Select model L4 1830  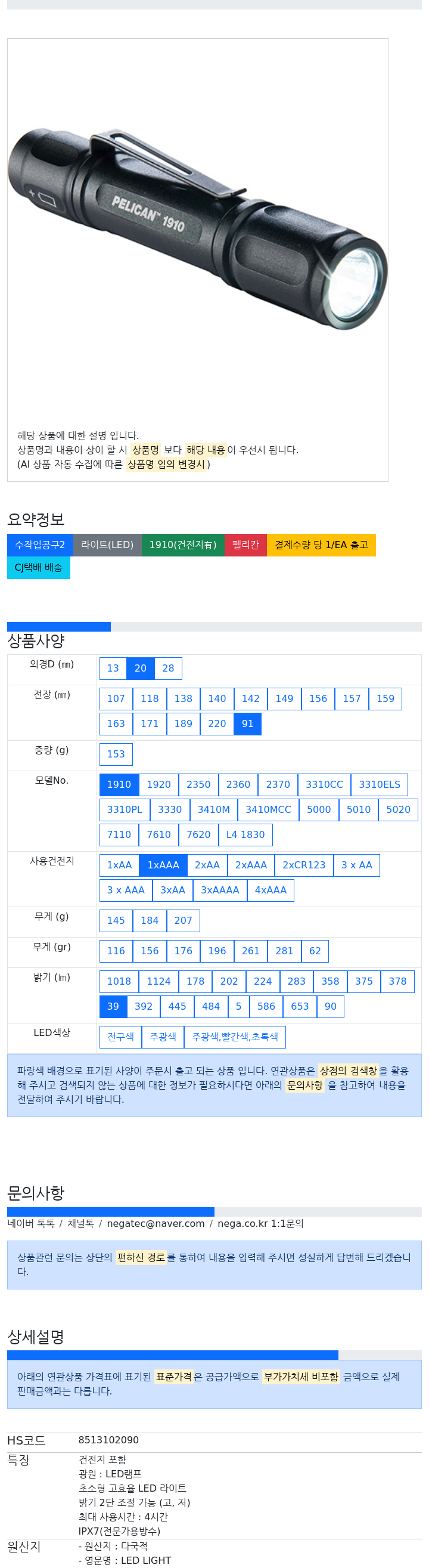point(245,834)
